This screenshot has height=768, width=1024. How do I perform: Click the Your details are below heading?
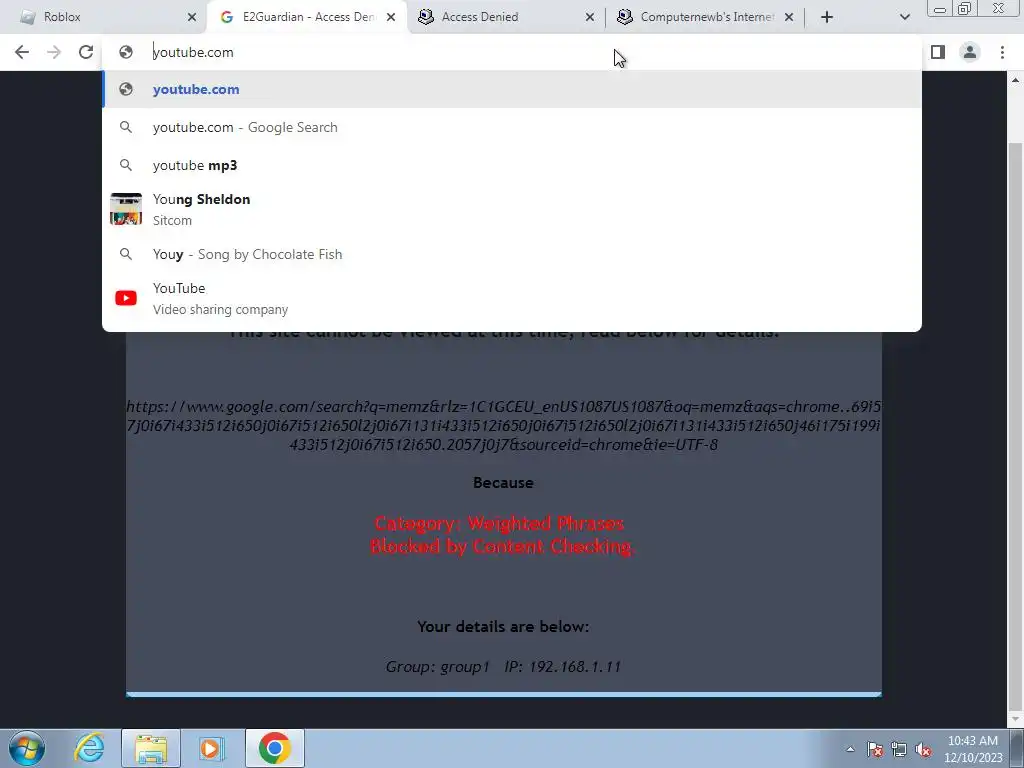(503, 627)
